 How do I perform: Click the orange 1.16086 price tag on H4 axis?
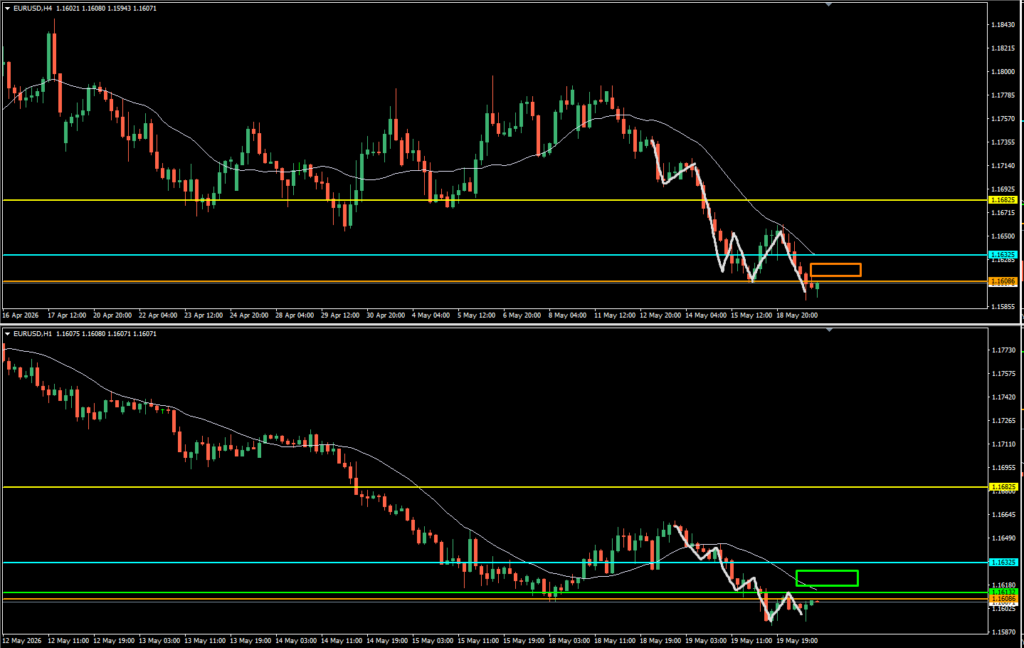pyautogui.click(x=1003, y=282)
